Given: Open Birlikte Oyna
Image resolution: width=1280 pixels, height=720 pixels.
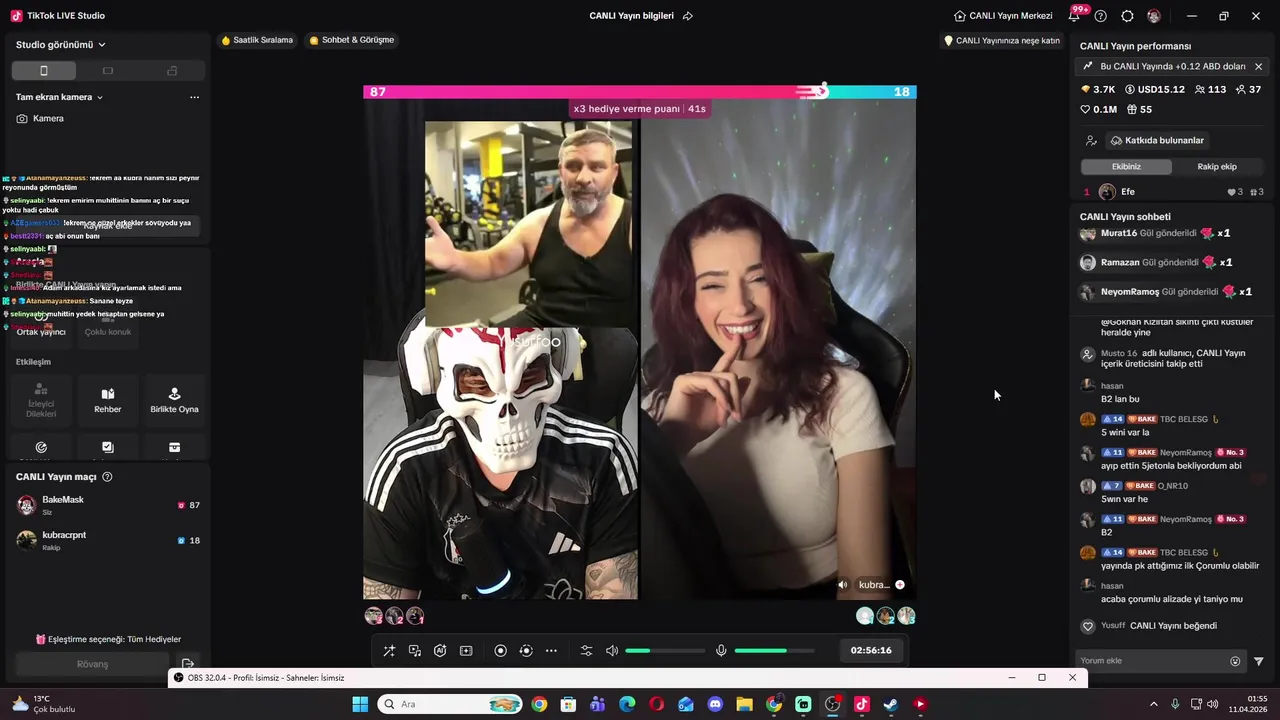Looking at the screenshot, I should (174, 400).
